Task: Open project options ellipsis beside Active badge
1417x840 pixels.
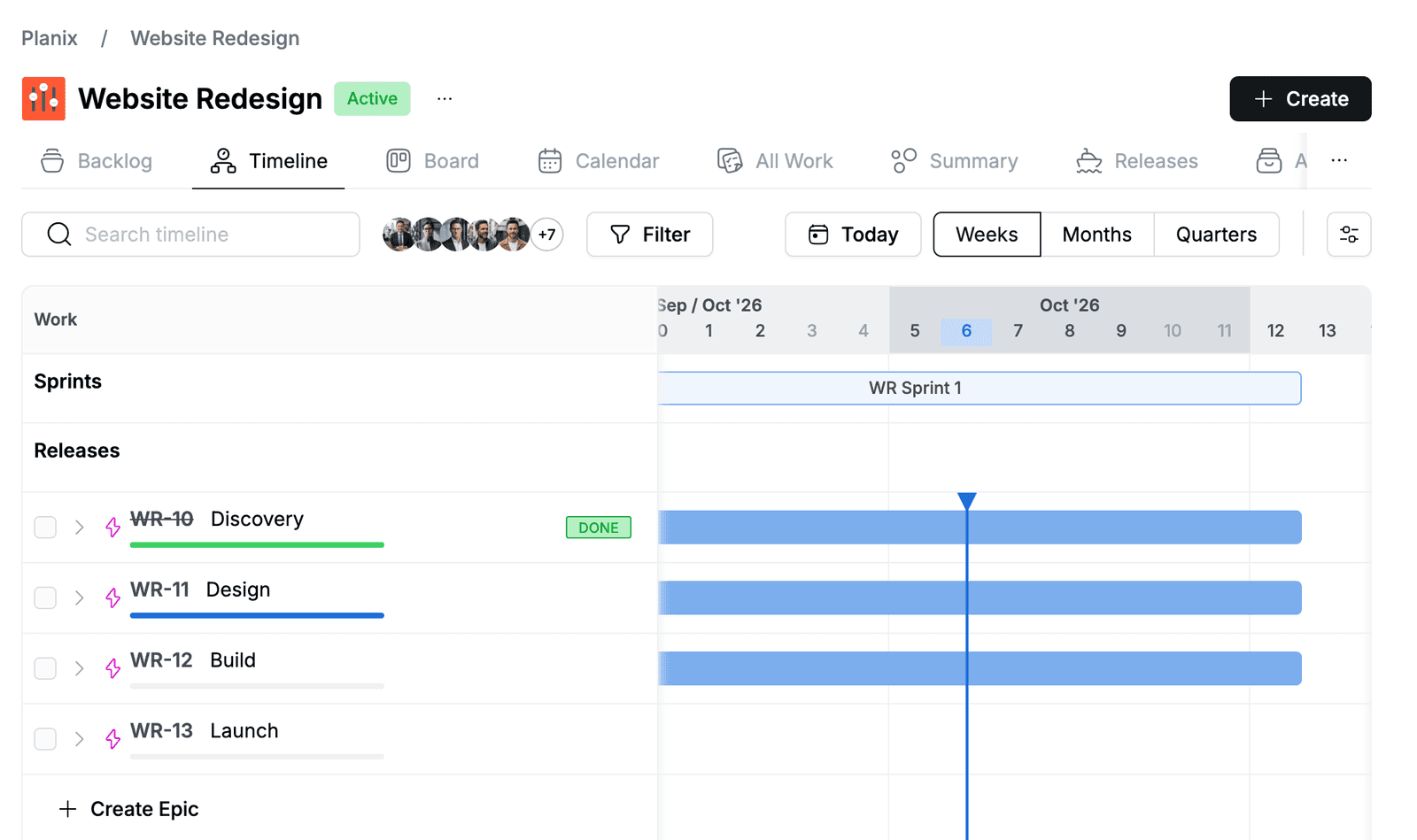Action: tap(445, 98)
